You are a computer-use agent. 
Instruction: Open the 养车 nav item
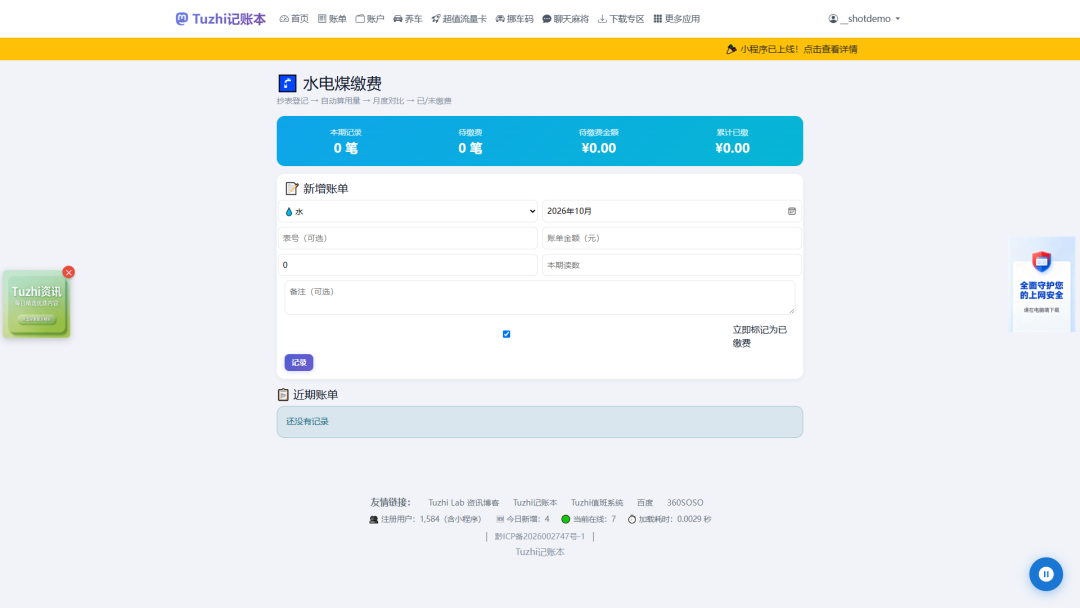[408, 19]
